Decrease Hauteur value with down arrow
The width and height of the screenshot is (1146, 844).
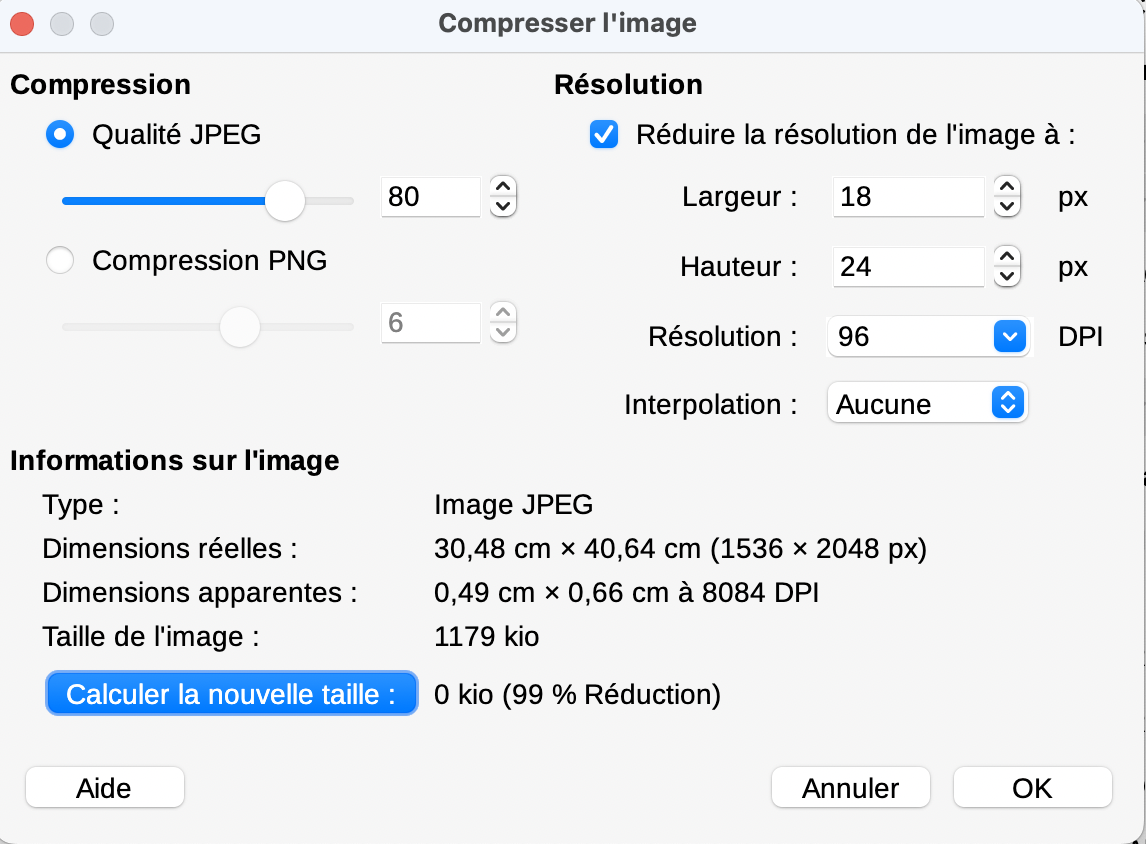[x=1007, y=277]
